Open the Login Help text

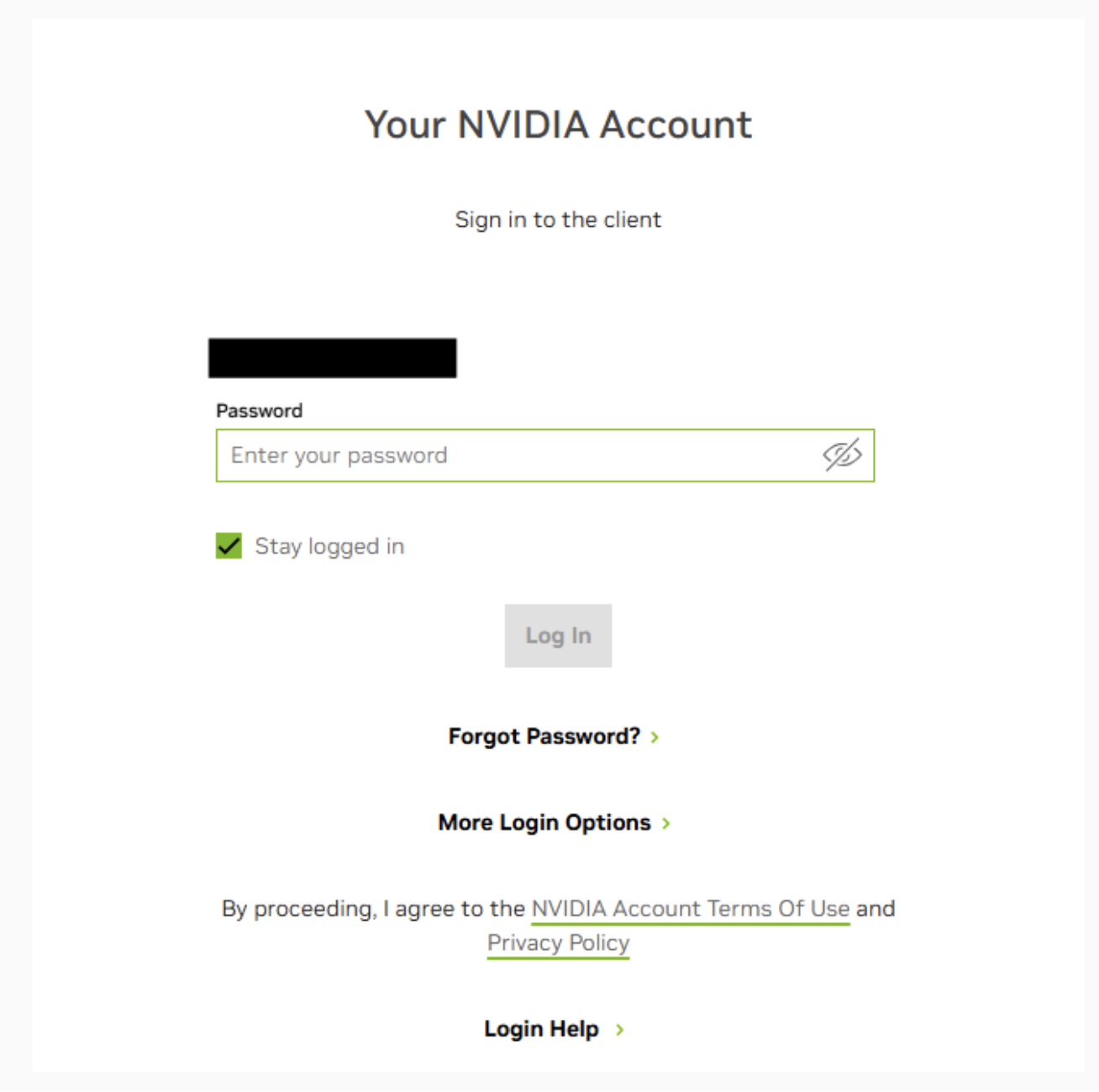click(541, 1029)
